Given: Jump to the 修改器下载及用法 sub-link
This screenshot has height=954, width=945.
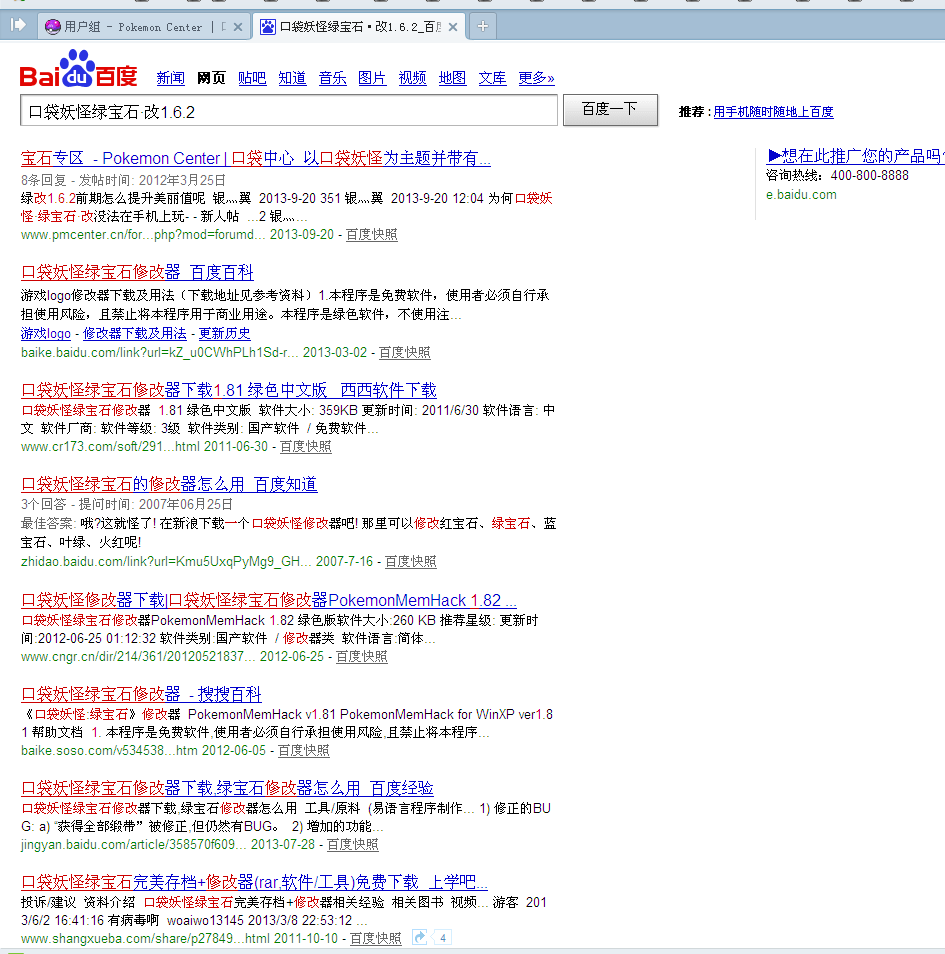Looking at the screenshot, I should pyautogui.click(x=134, y=333).
